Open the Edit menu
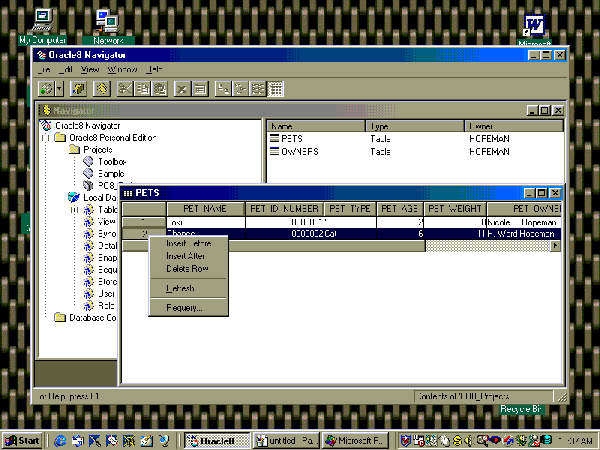 tap(66, 69)
